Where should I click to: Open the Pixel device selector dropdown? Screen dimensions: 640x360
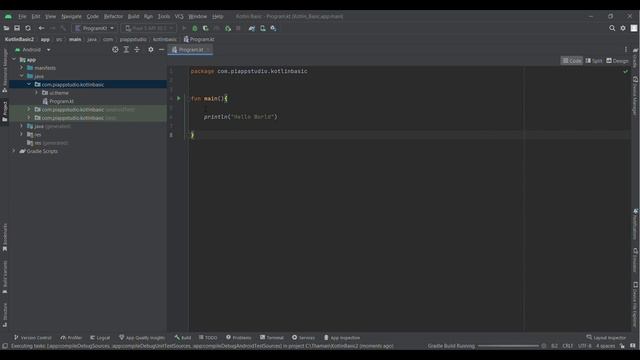click(149, 28)
